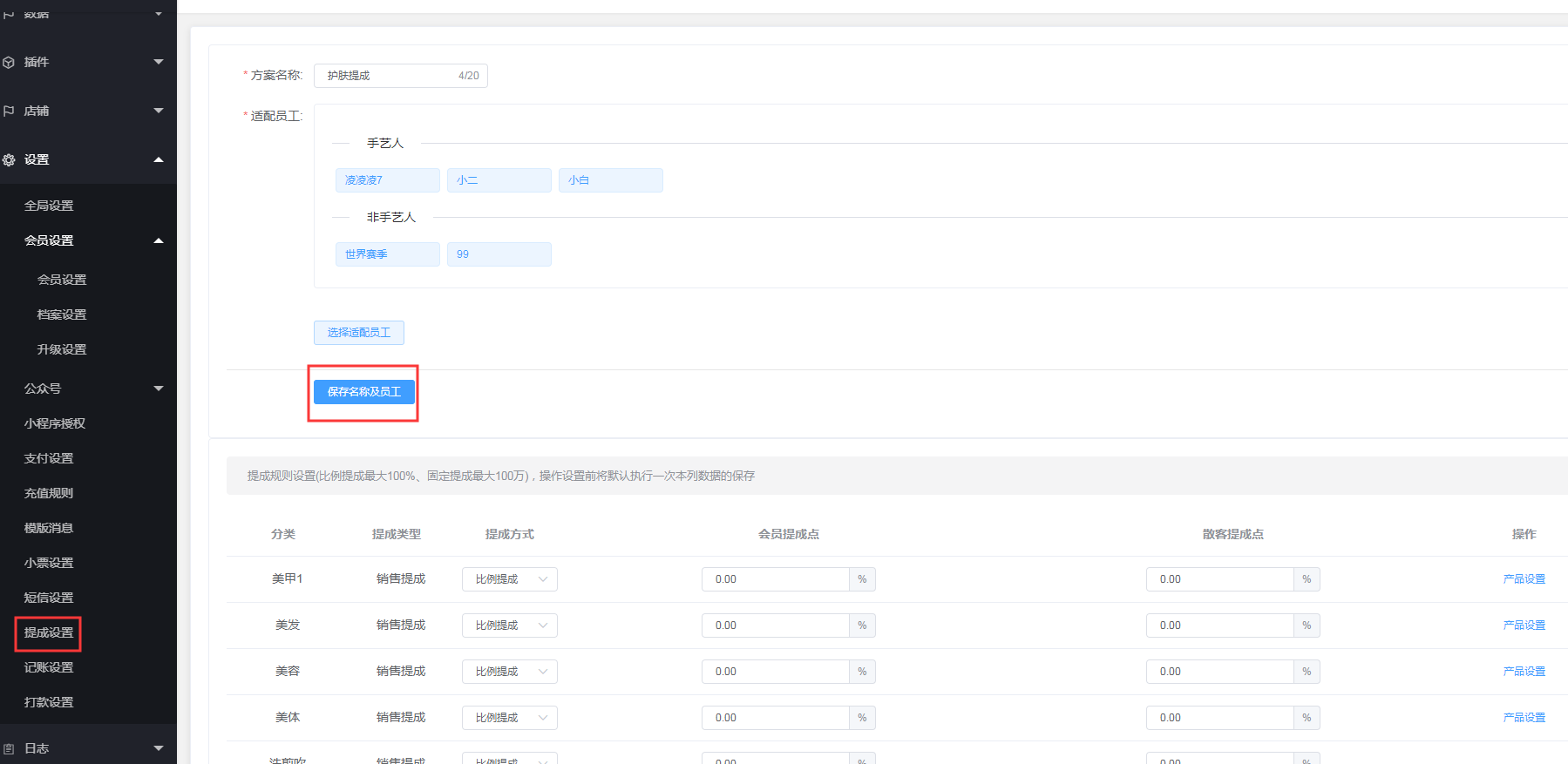Open 比例提成 dropdown in 美甲1 row
This screenshot has height=764, width=1568.
tap(510, 579)
